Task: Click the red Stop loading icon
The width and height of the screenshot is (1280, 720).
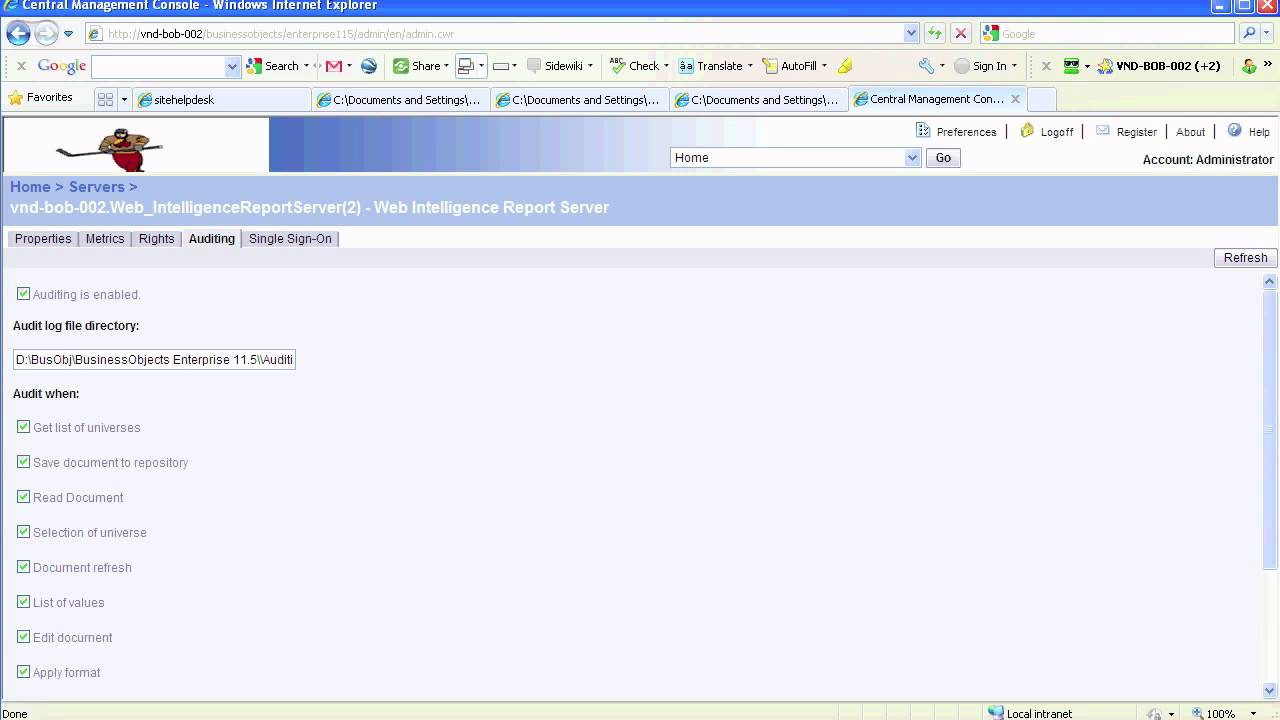Action: 961,33
